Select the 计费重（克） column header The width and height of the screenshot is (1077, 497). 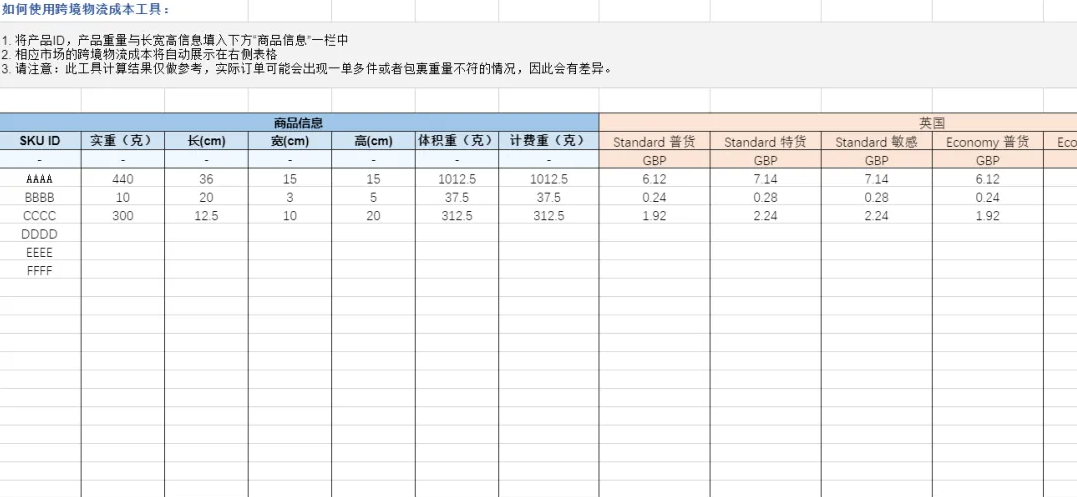pos(548,141)
